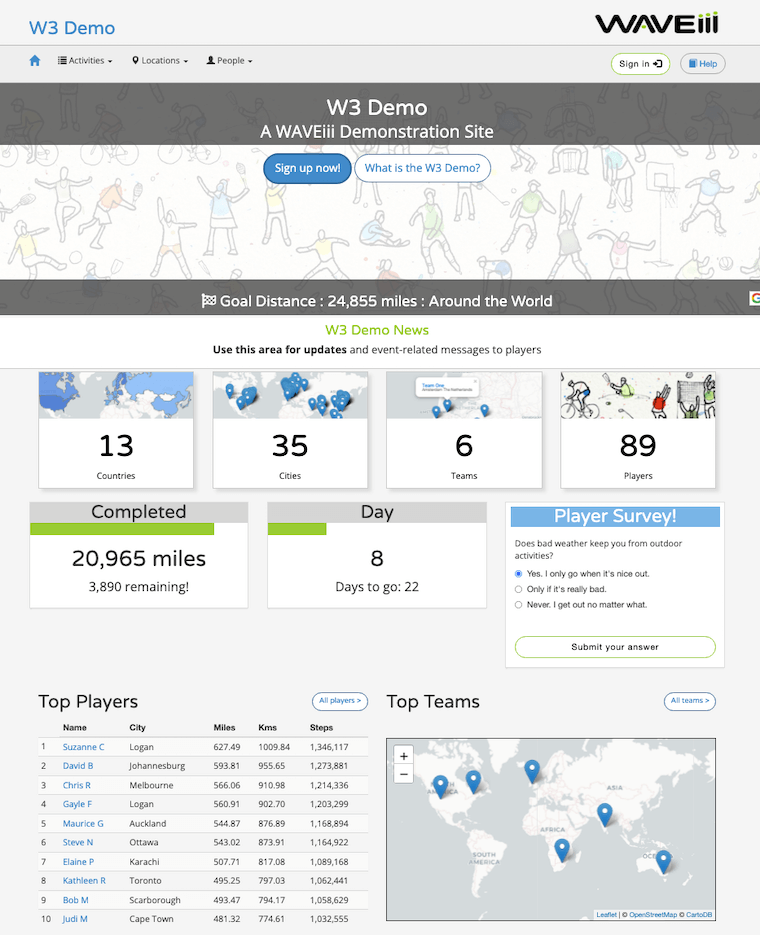Click the 1,346,117 steps value
Screen dimensions: 760x935
coord(329,747)
